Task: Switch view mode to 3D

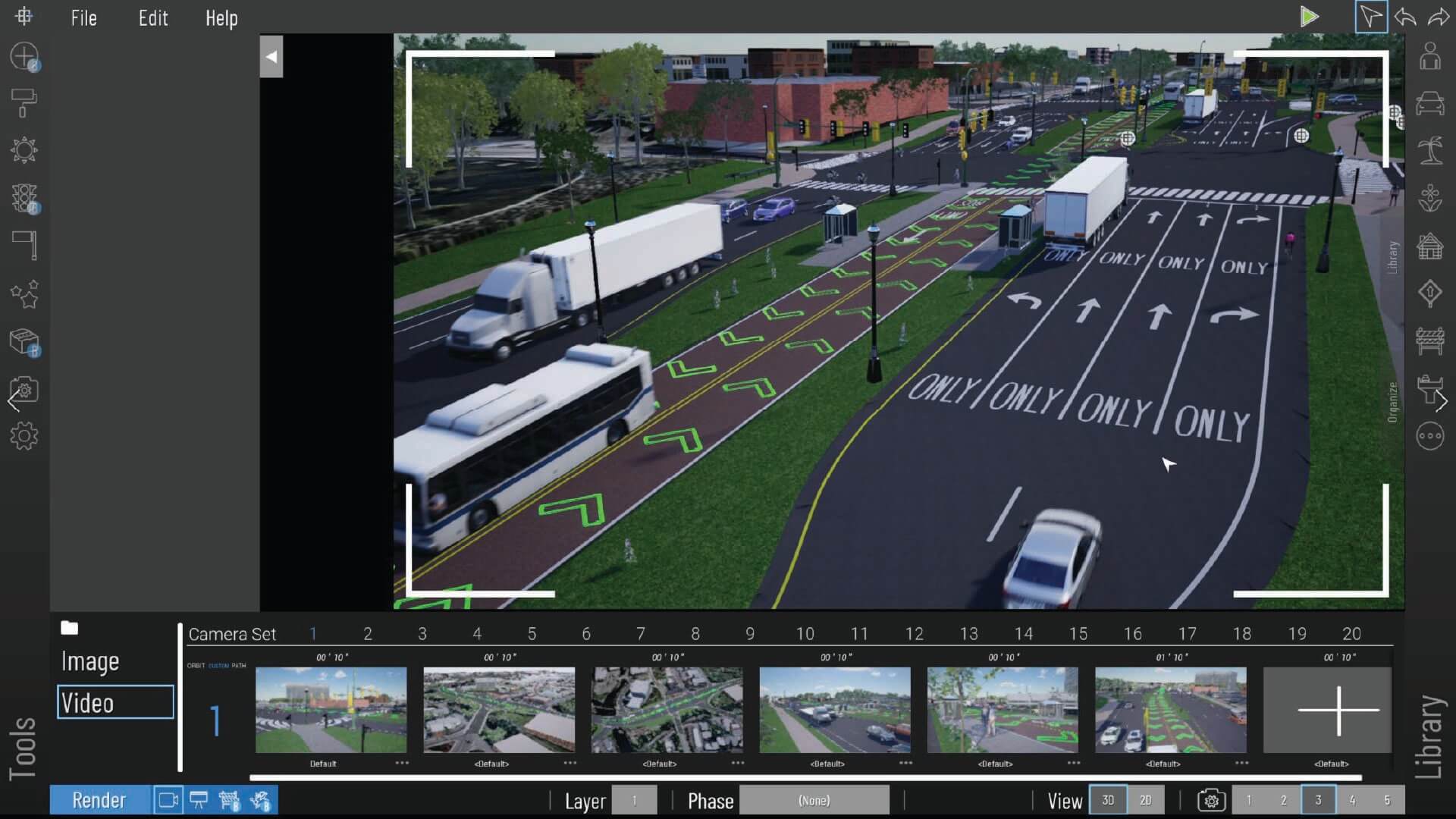Action: click(1108, 800)
